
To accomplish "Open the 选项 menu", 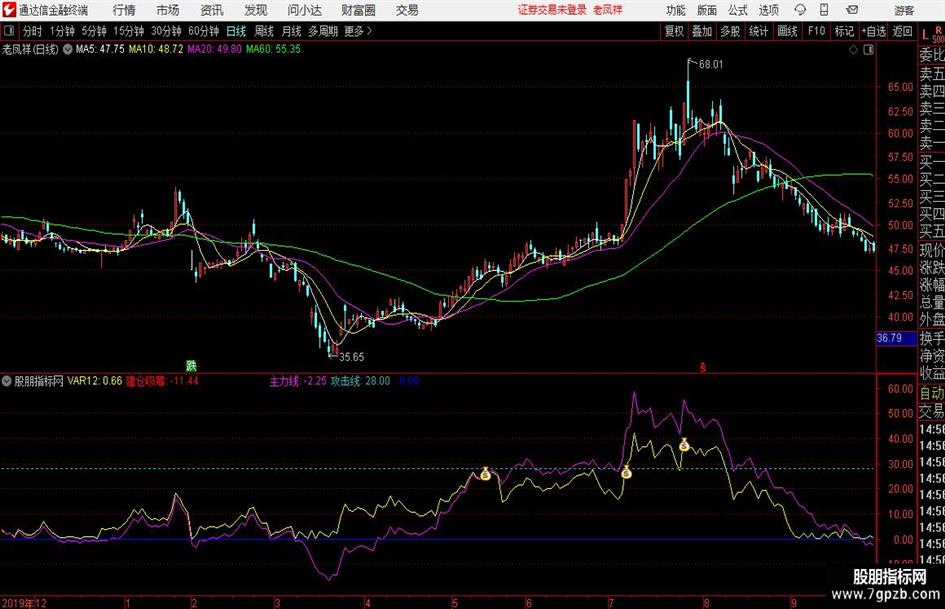I will pos(769,10).
